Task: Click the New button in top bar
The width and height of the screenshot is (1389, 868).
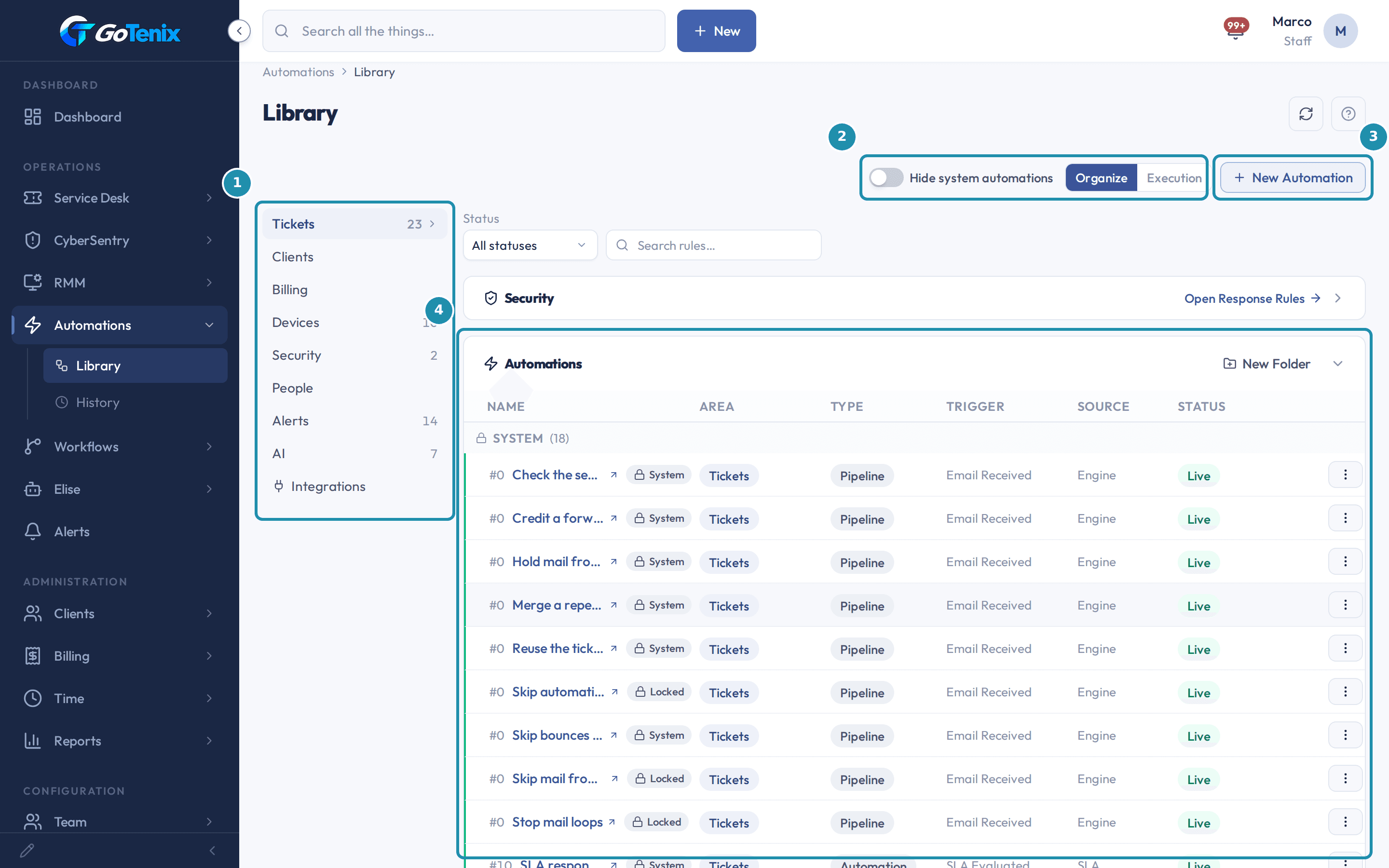Action: tap(716, 31)
